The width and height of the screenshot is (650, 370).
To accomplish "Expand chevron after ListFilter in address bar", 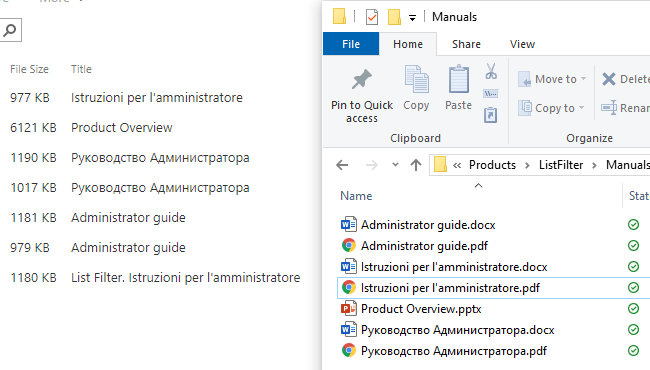I will [594, 165].
